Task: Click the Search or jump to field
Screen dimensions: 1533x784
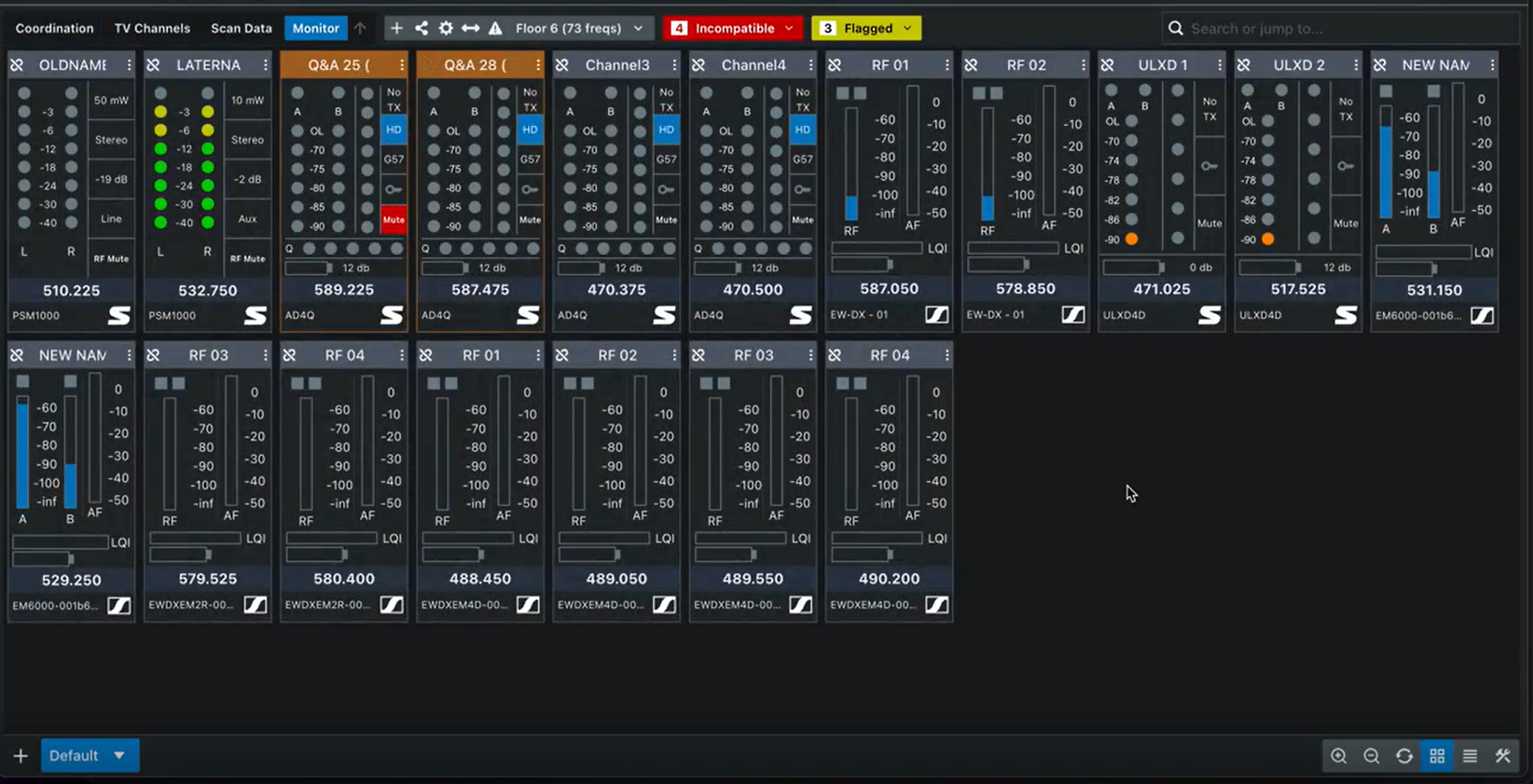Action: [x=1343, y=28]
